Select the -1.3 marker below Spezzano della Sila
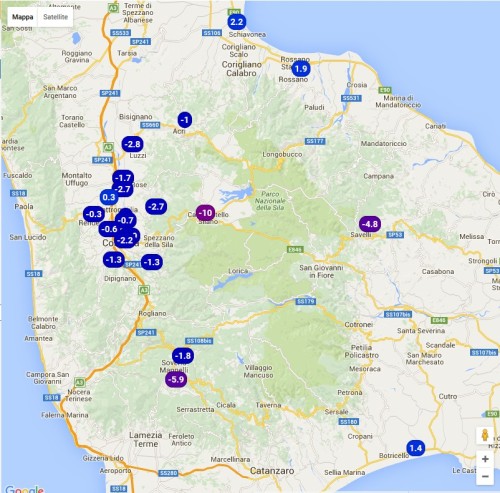This screenshot has height=493, width=500. pos(152,262)
